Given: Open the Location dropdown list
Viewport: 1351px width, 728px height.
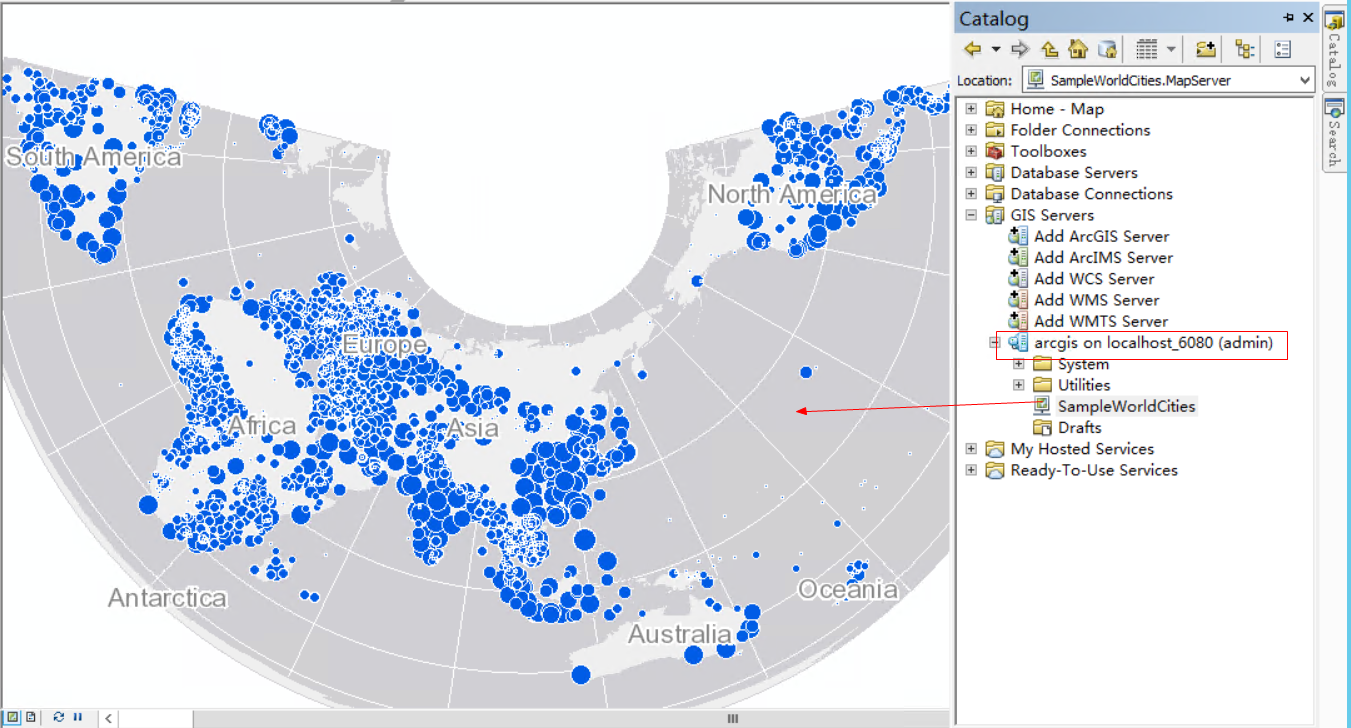Looking at the screenshot, I should point(1304,80).
